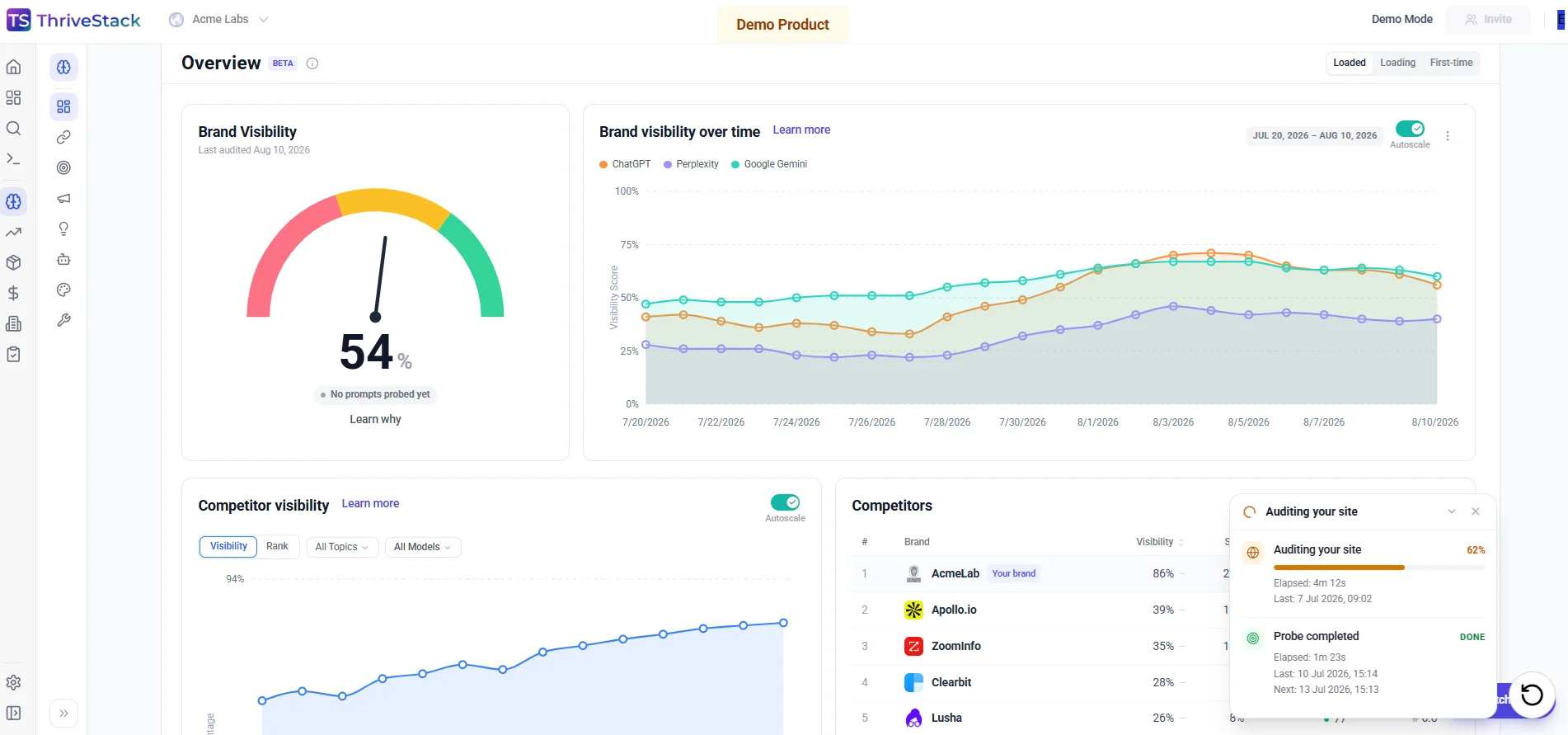Open the paint palette icon
Screen dimensions: 1568x735
63,290
